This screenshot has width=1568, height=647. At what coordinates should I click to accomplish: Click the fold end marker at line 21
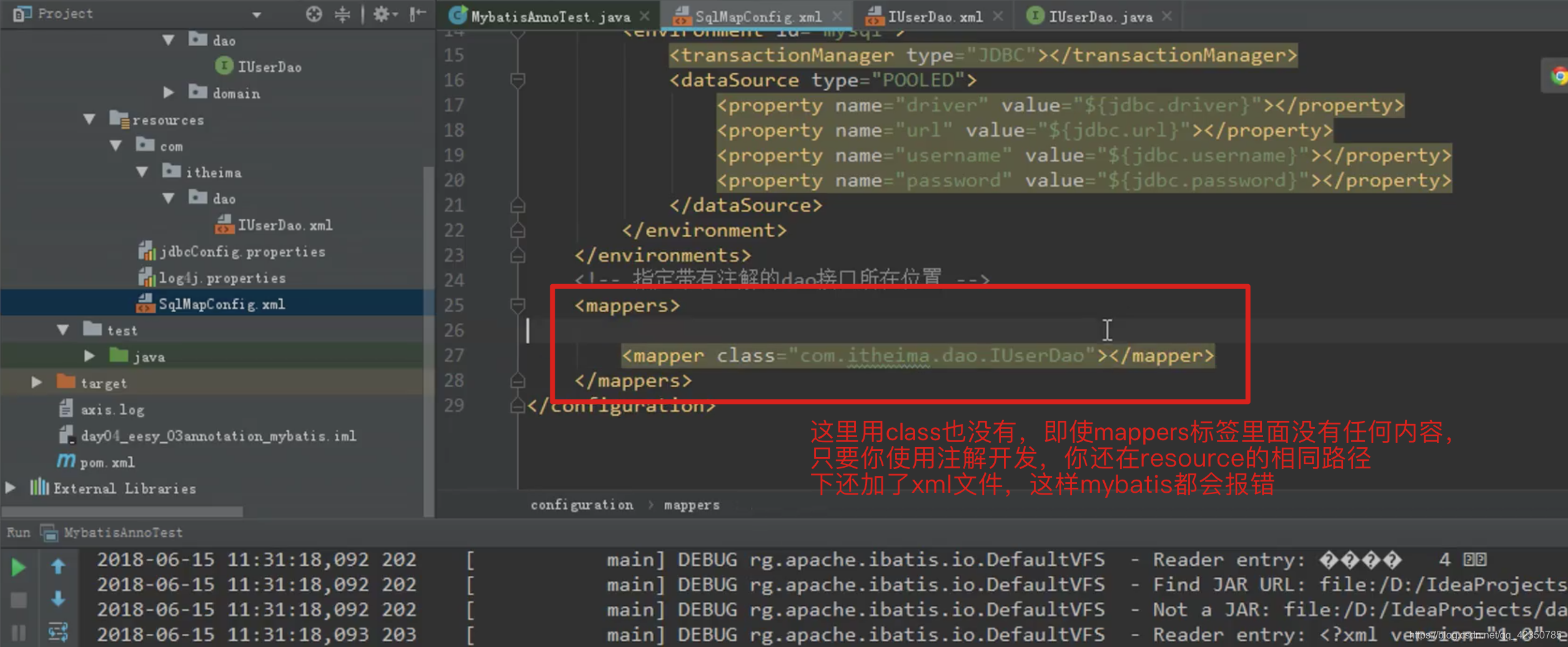[x=517, y=205]
